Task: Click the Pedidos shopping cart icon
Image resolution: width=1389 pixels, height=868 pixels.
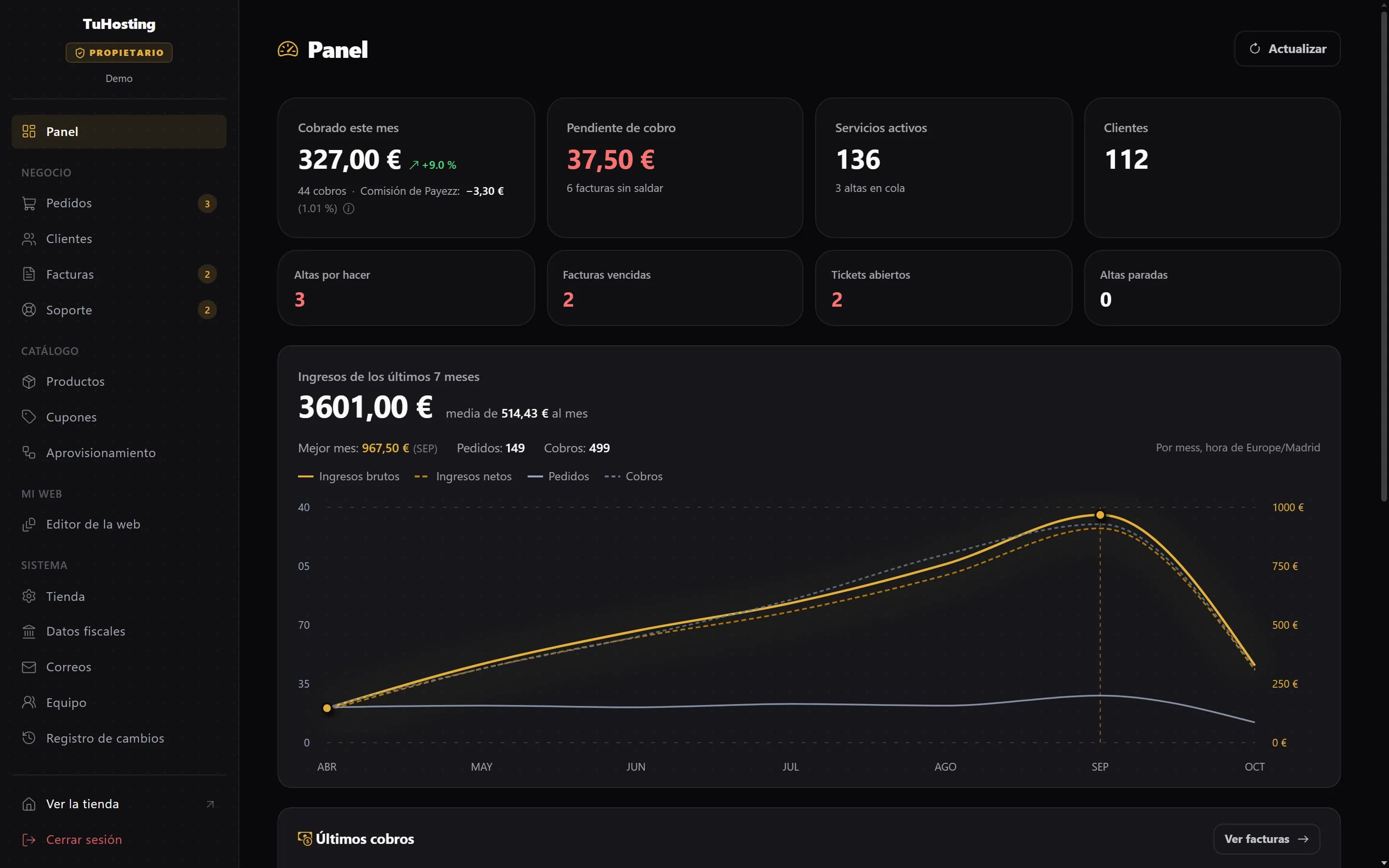Action: 29,203
